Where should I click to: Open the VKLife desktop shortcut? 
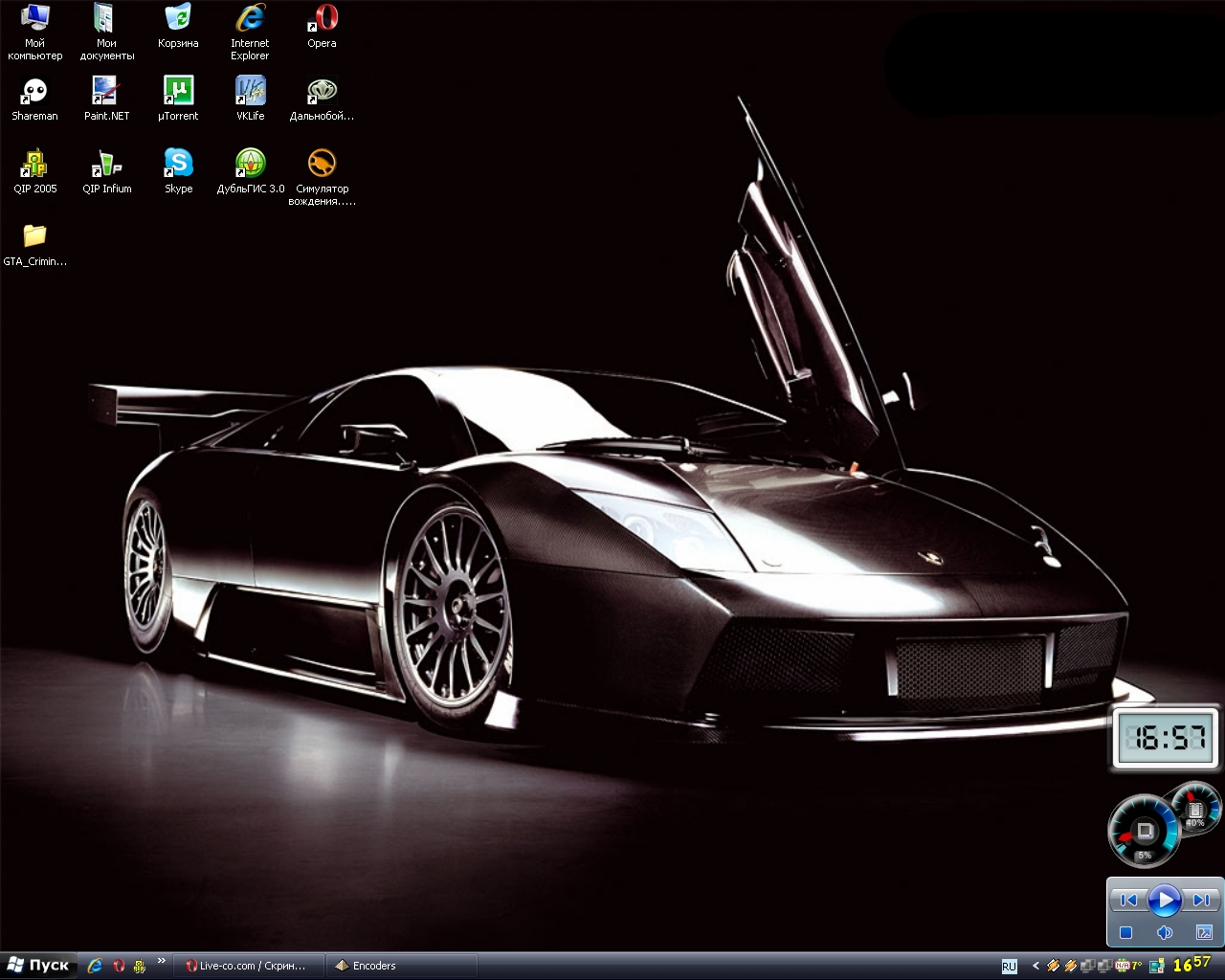point(250,92)
